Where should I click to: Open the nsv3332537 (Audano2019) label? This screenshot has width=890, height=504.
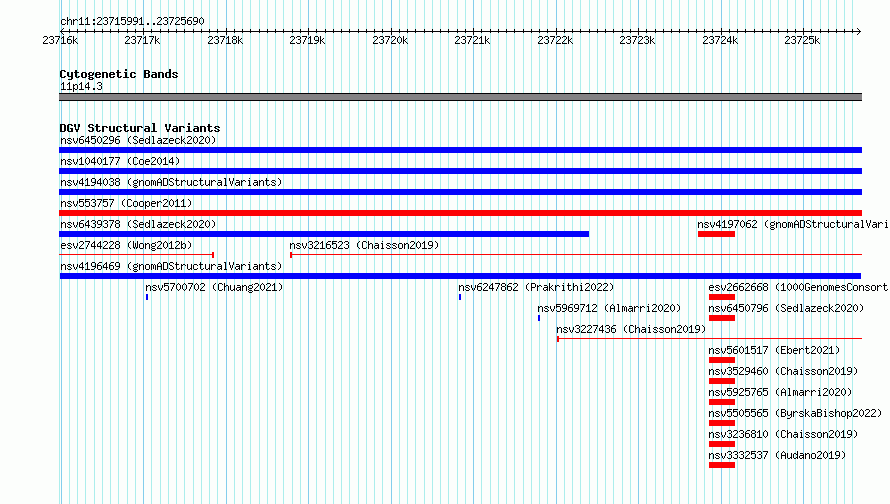pyautogui.click(x=777, y=455)
